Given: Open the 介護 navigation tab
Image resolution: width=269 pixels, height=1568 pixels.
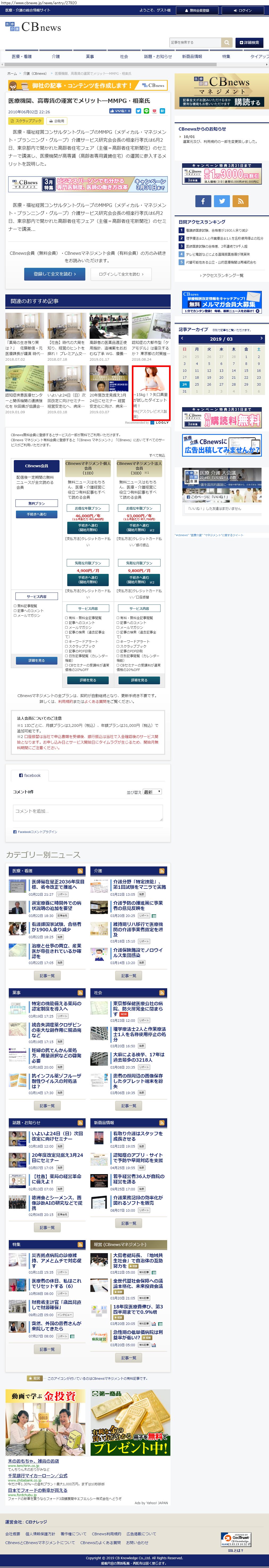Looking at the screenshot, I should click(x=56, y=57).
